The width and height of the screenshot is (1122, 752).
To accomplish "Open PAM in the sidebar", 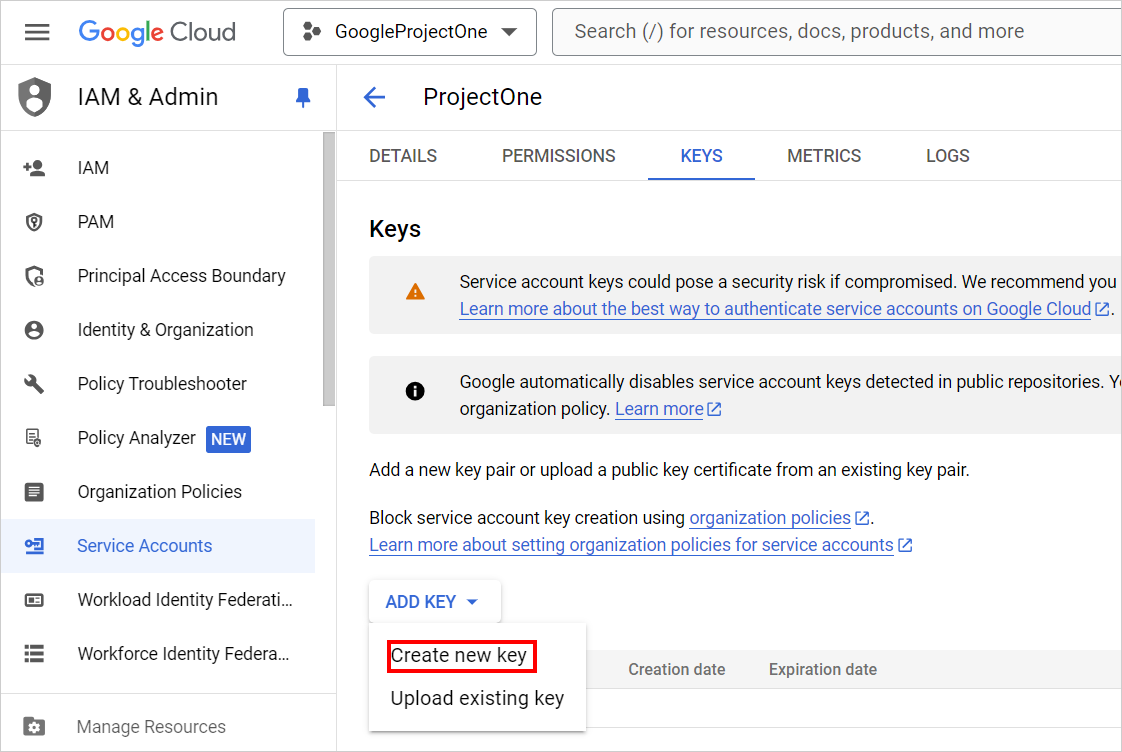I will click(95, 222).
